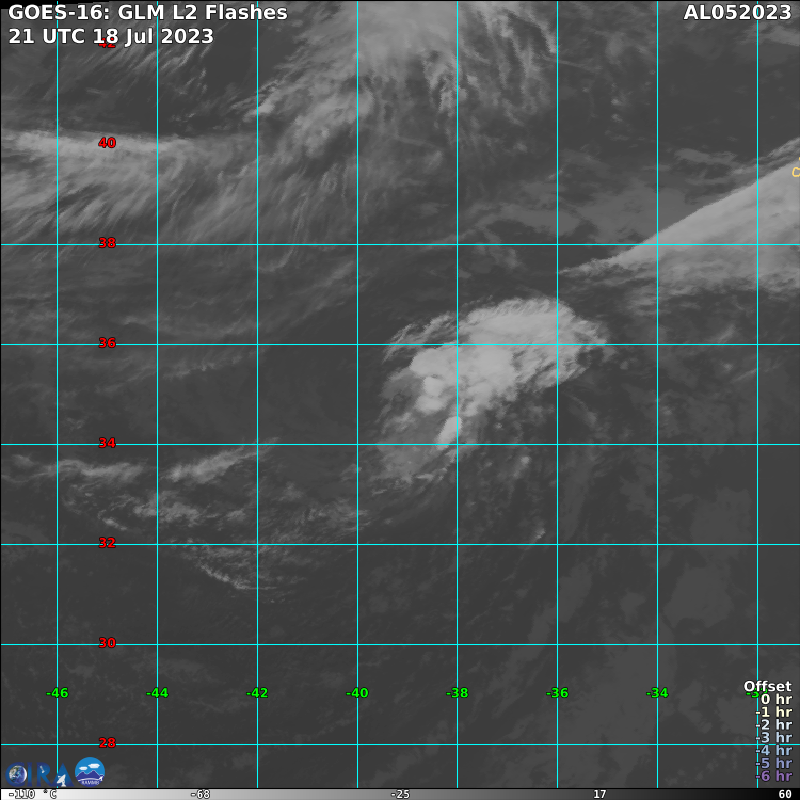The width and height of the screenshot is (800, 800).
Task: Click the "-110 °C" colorbar label
Action: pos(33,794)
